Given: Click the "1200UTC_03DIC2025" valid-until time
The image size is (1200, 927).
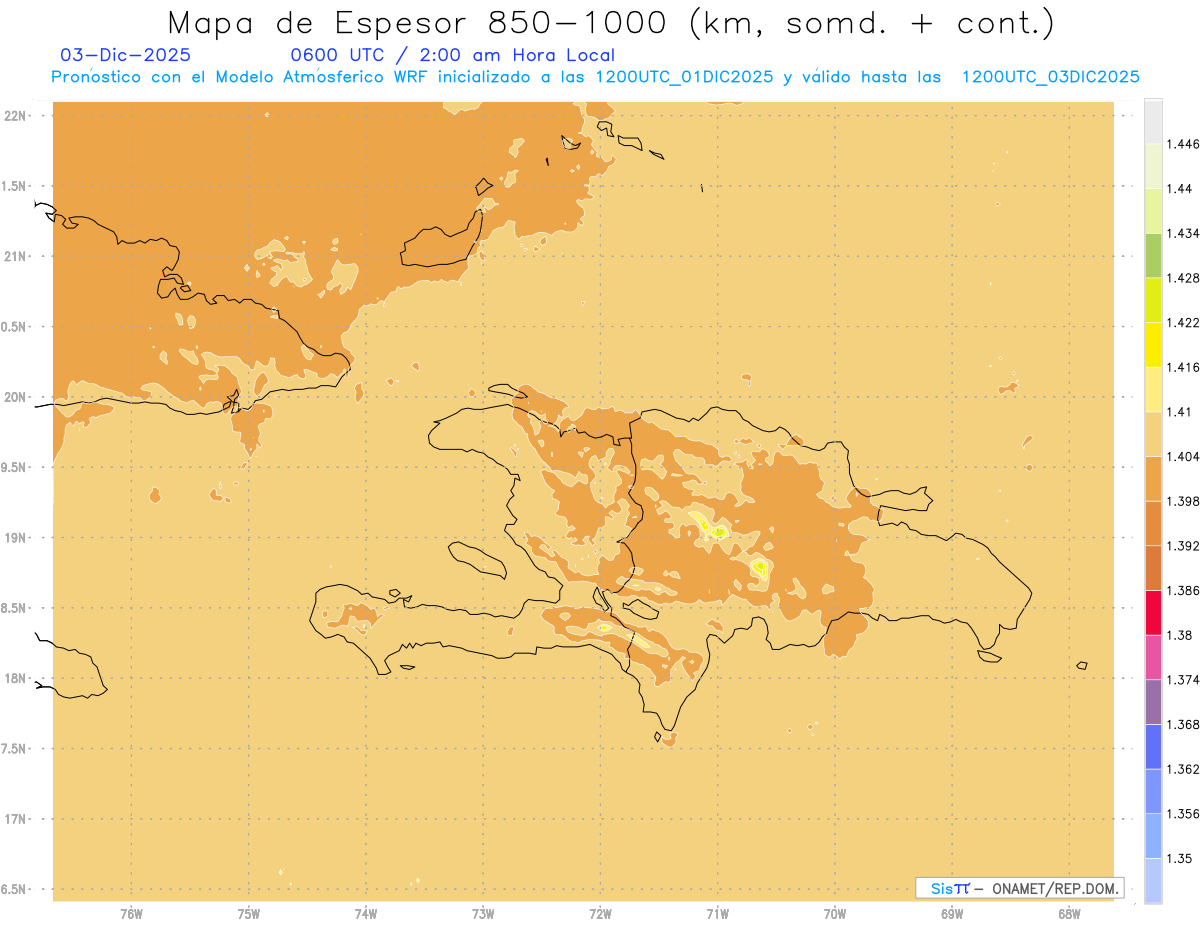Looking at the screenshot, I should [1050, 77].
